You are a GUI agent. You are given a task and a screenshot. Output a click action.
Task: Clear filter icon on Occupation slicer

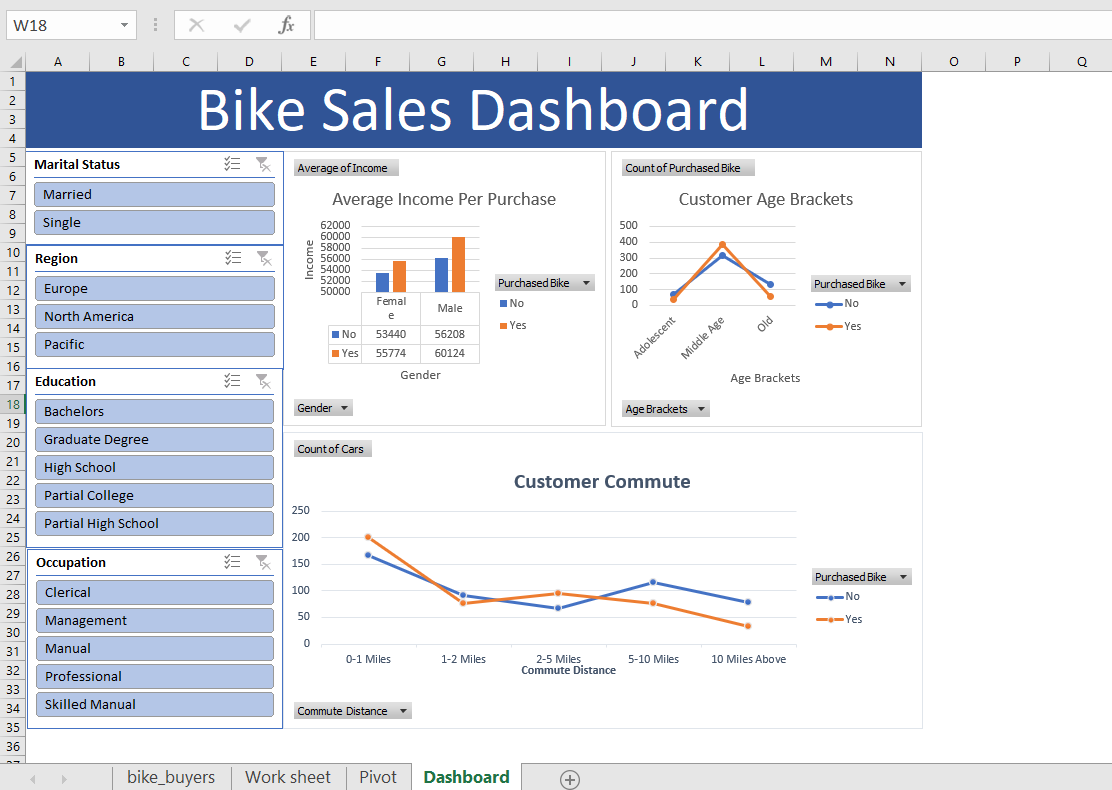262,562
